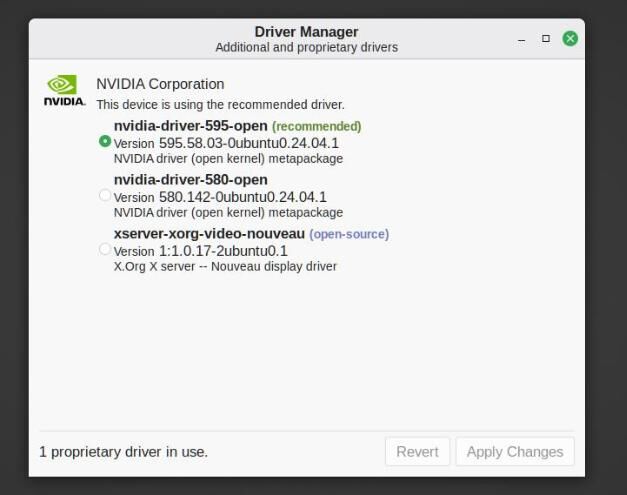Select the nvidia-driver-580-open radio button
The width and height of the screenshot is (627, 495).
[x=105, y=195]
